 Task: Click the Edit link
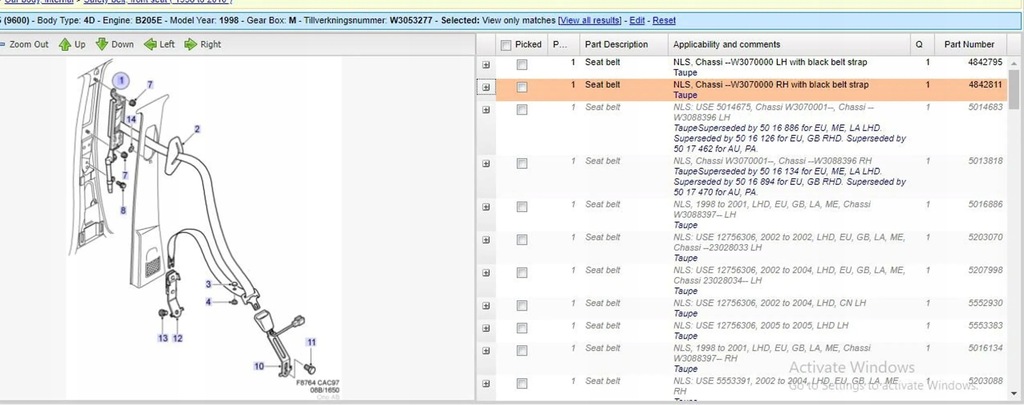click(x=637, y=20)
